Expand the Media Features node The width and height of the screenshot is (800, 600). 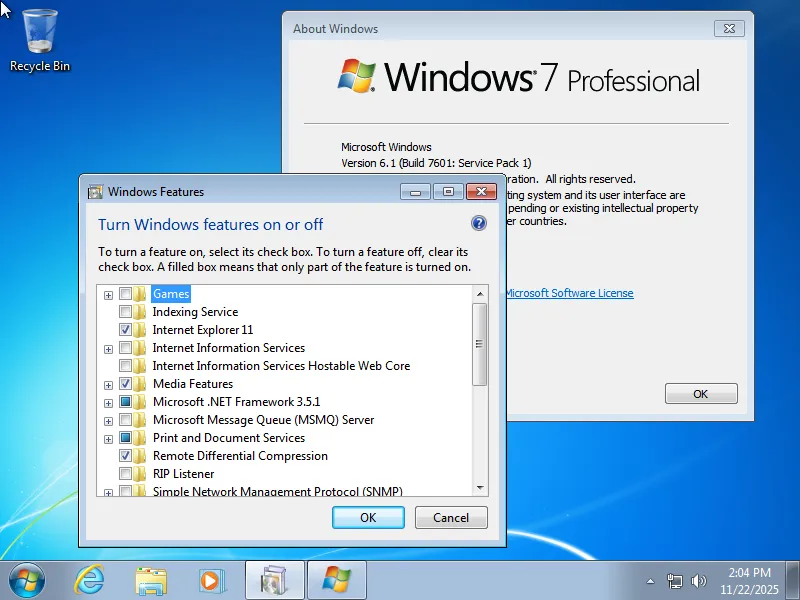108,385
